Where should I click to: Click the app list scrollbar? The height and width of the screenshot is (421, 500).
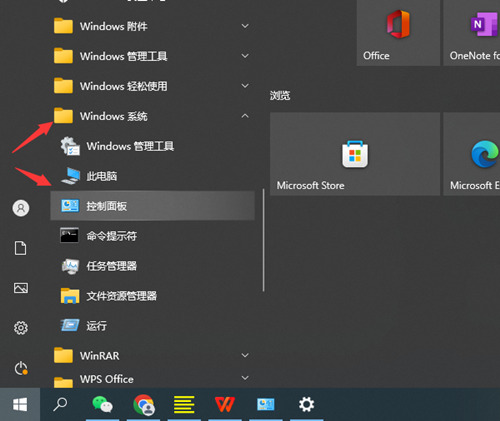click(x=263, y=240)
